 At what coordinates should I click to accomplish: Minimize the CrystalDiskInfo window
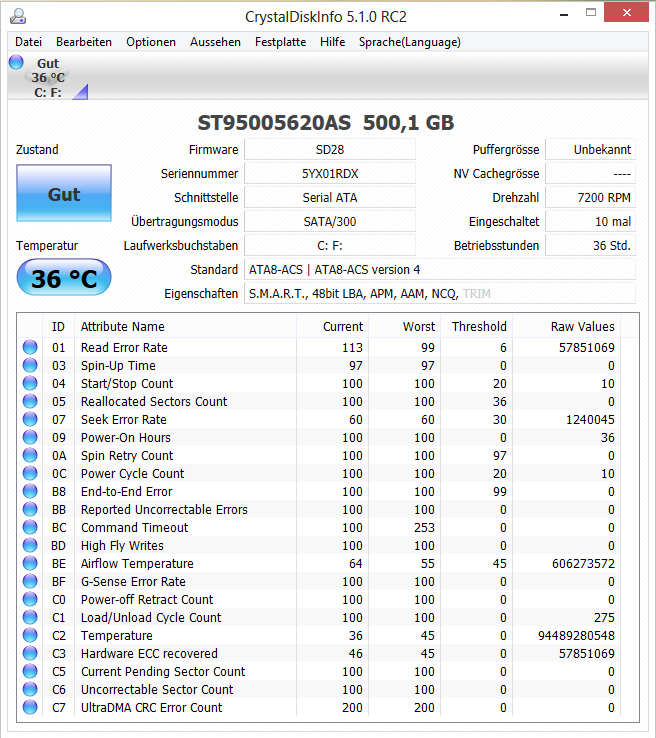coord(564,14)
